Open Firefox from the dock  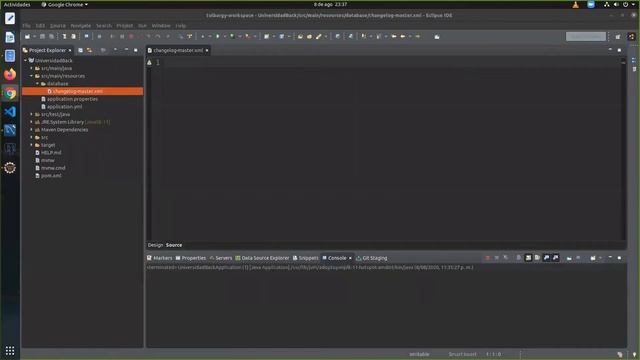click(10, 74)
